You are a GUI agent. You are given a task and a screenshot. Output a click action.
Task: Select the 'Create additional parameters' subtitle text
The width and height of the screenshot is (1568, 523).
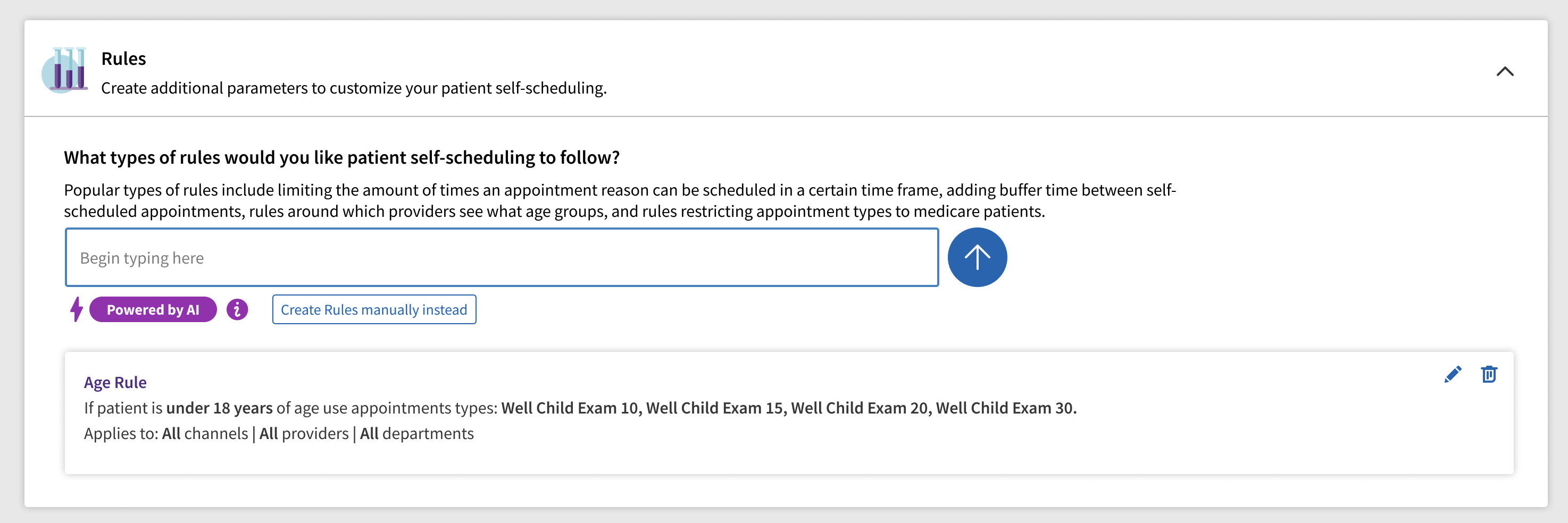click(354, 88)
